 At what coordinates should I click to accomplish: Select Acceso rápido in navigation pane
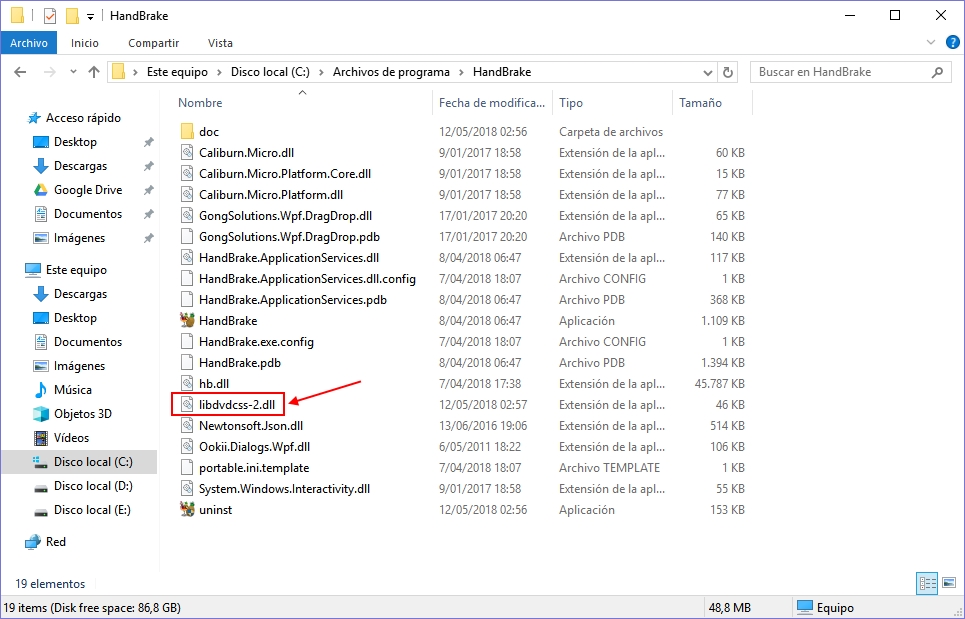click(x=83, y=118)
